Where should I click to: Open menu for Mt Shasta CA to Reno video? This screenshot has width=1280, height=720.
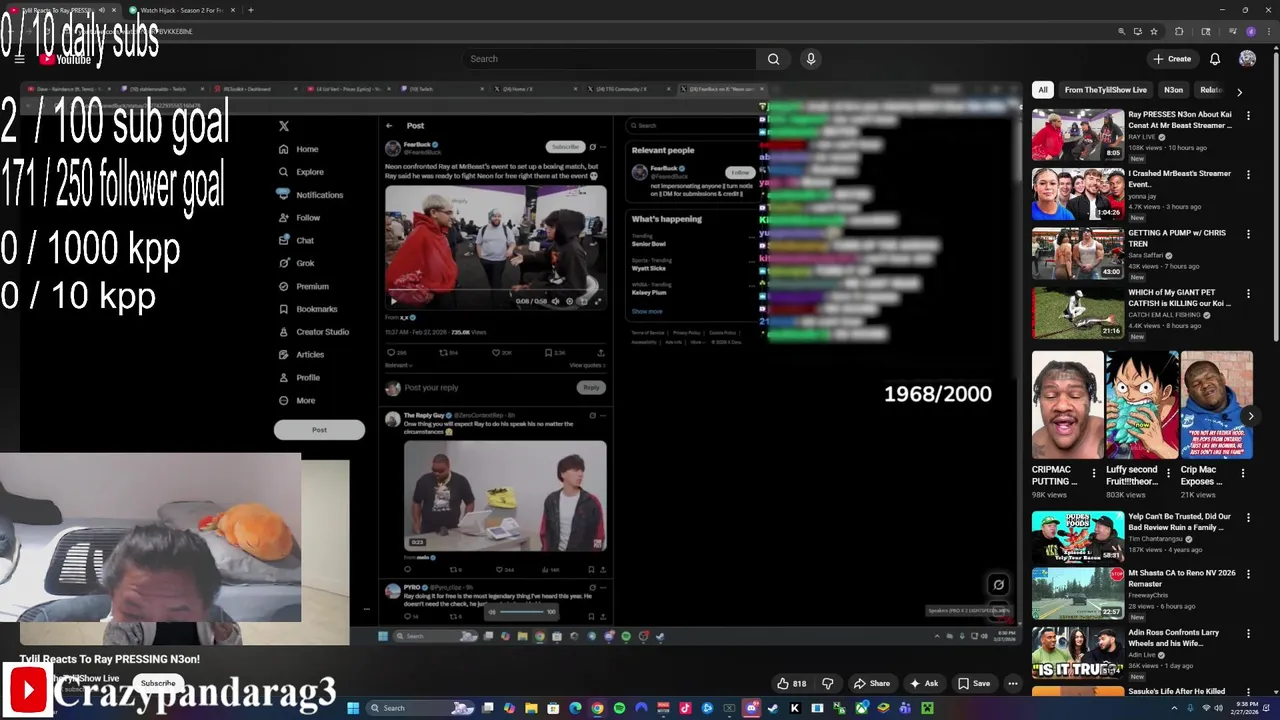tap(1248, 574)
